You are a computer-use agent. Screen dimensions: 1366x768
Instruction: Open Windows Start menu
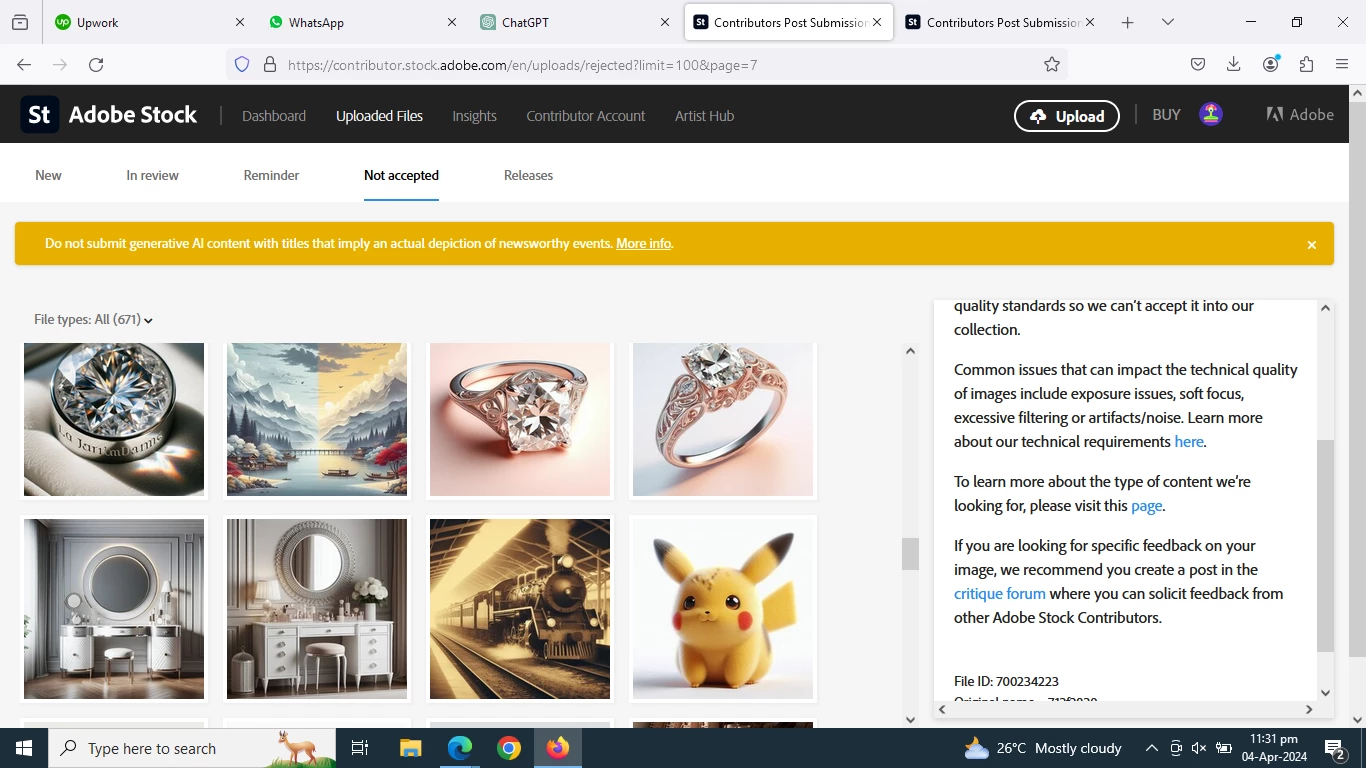pyautogui.click(x=24, y=748)
